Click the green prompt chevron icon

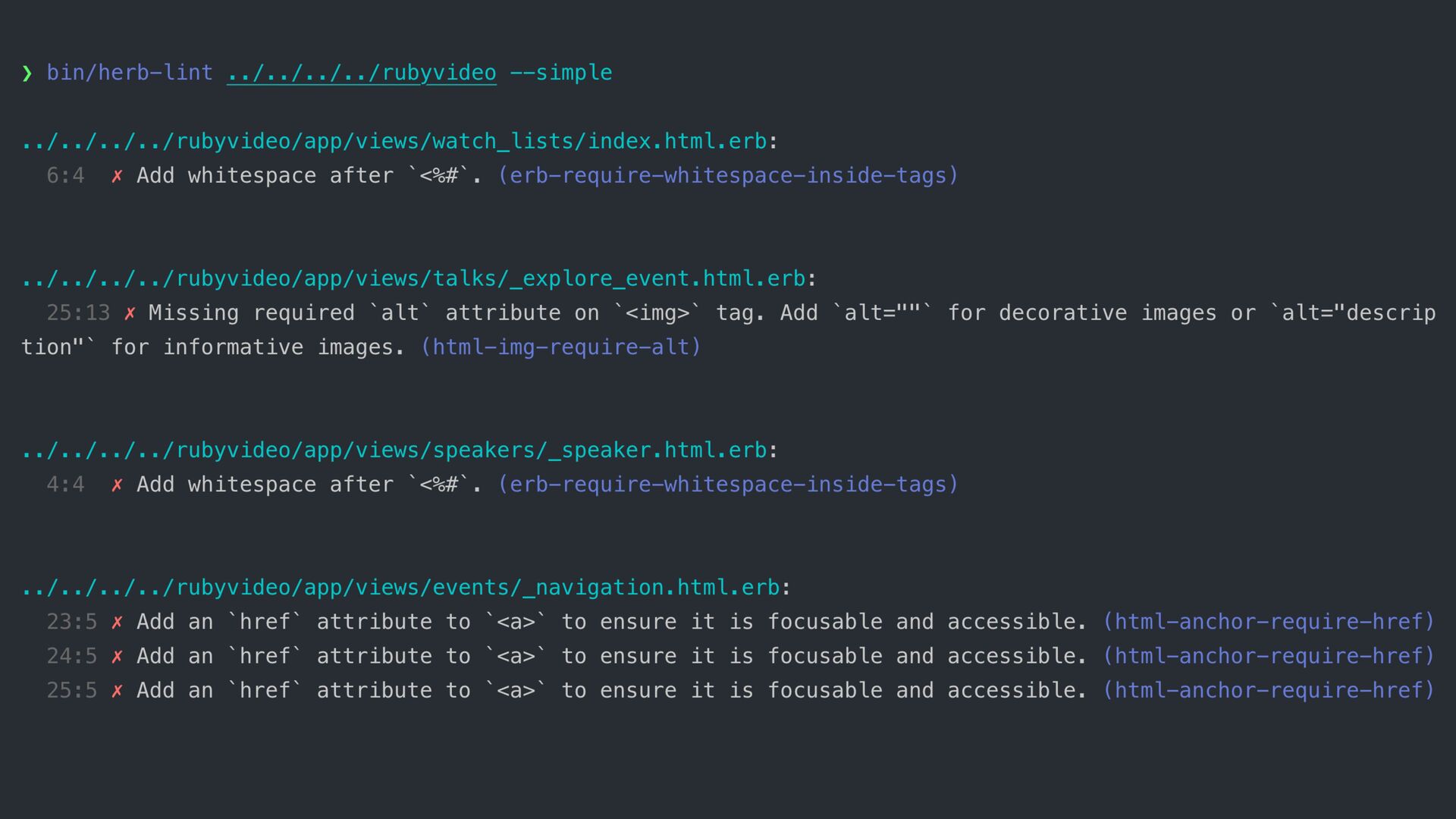(x=27, y=74)
